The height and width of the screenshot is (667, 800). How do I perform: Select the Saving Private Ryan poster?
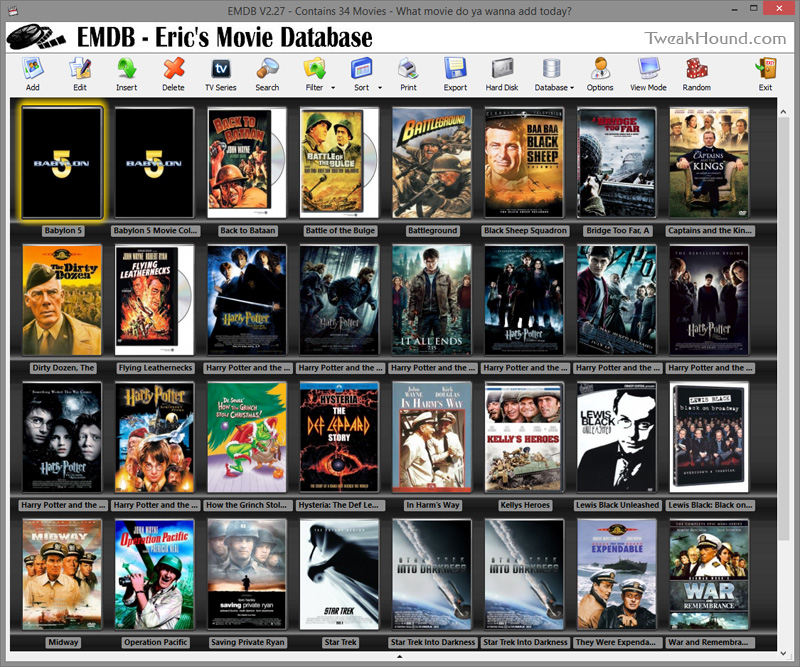coord(247,575)
